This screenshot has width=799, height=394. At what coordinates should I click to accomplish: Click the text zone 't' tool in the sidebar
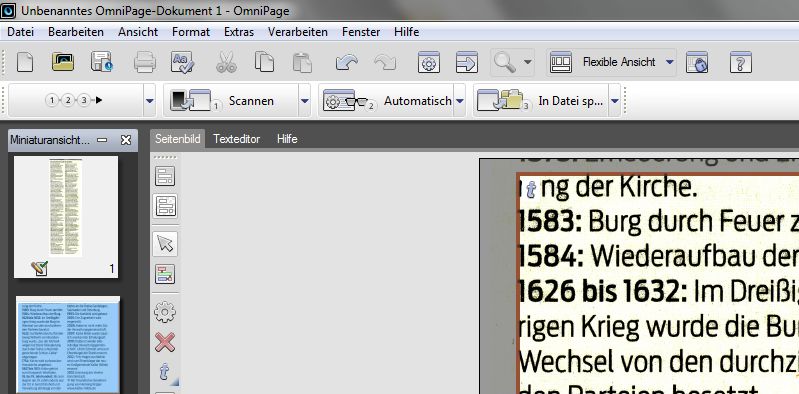coord(165,372)
